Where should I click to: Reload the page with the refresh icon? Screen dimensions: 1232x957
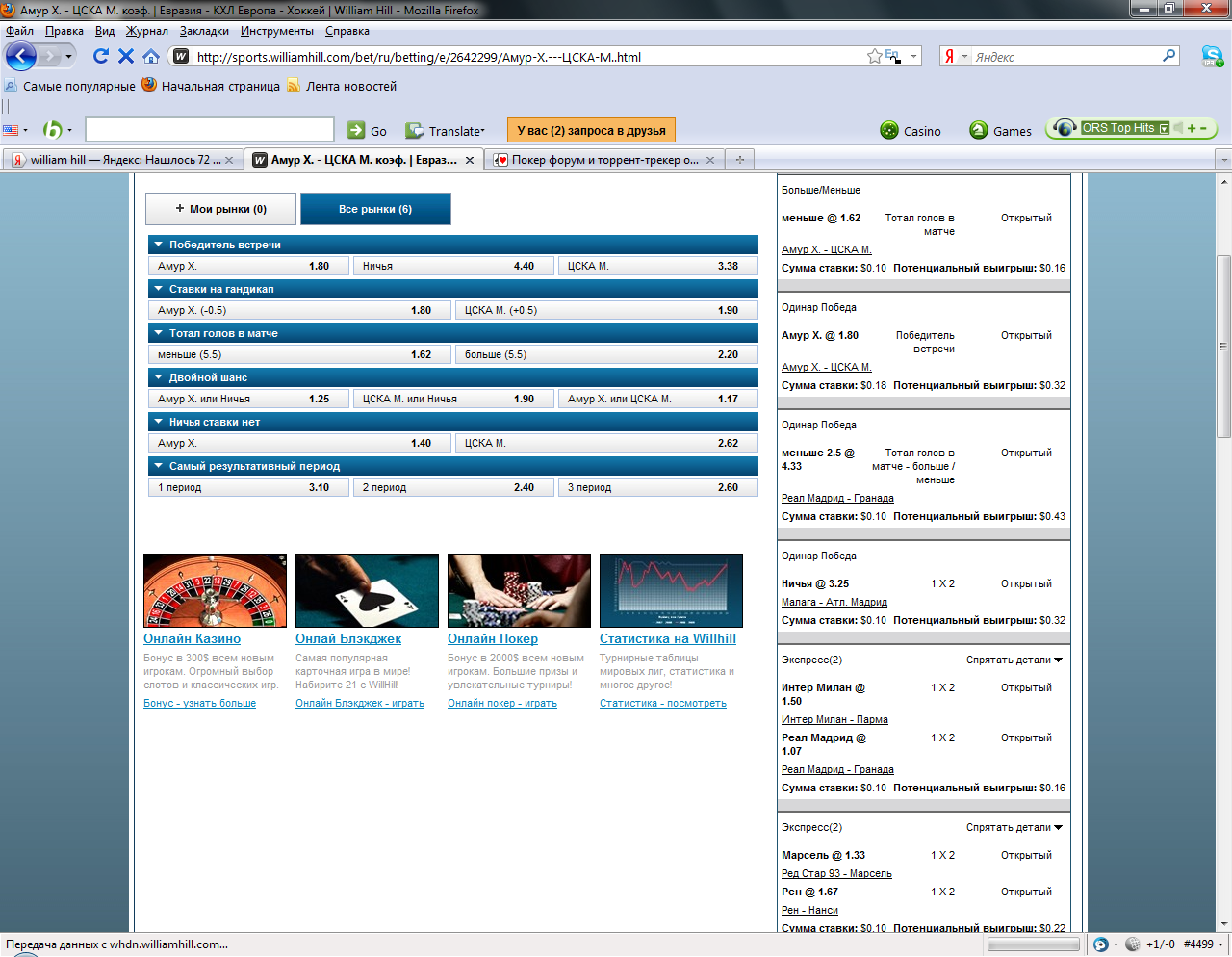tap(100, 56)
